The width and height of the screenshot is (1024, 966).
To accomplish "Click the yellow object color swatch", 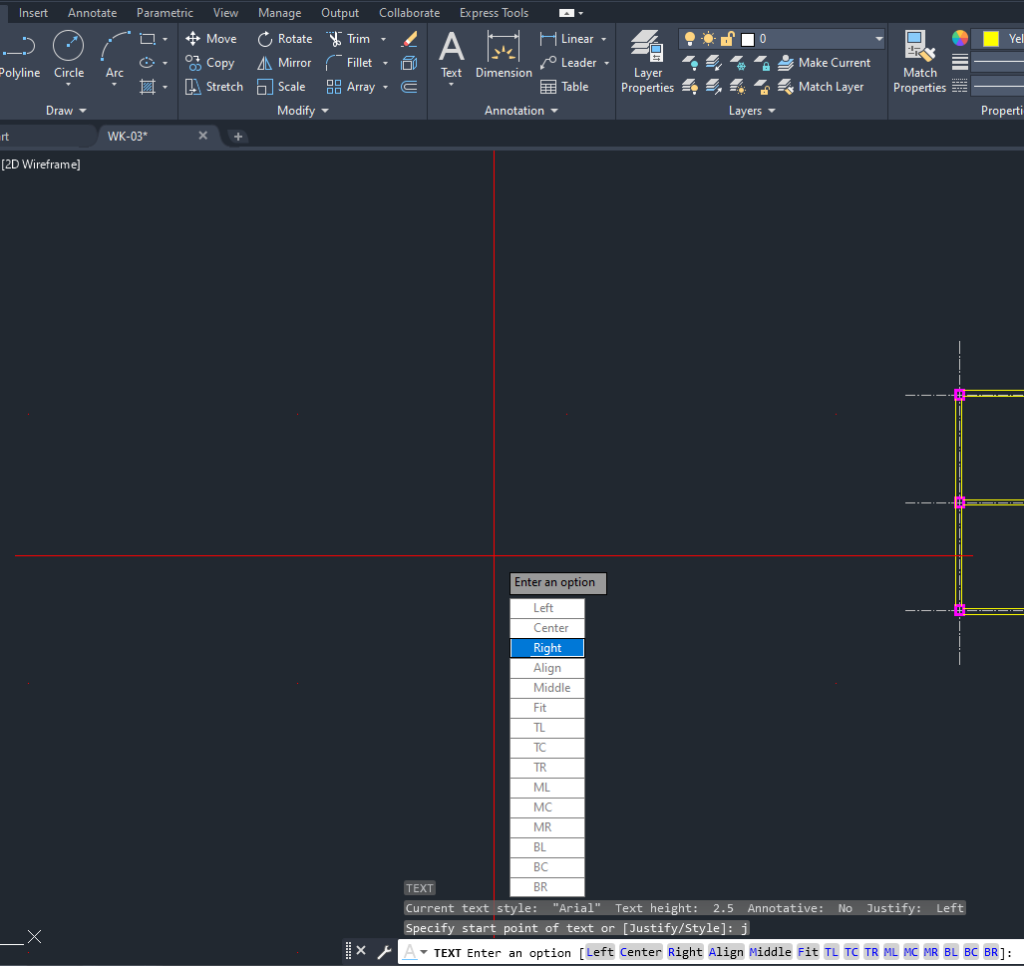I will pos(990,39).
